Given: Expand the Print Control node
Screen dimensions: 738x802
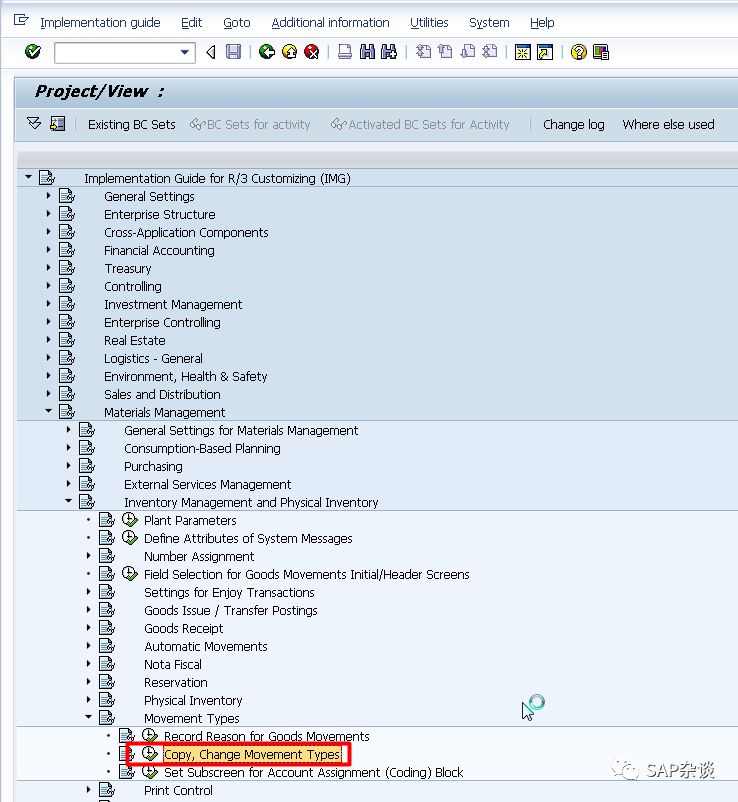Looking at the screenshot, I should [88, 789].
